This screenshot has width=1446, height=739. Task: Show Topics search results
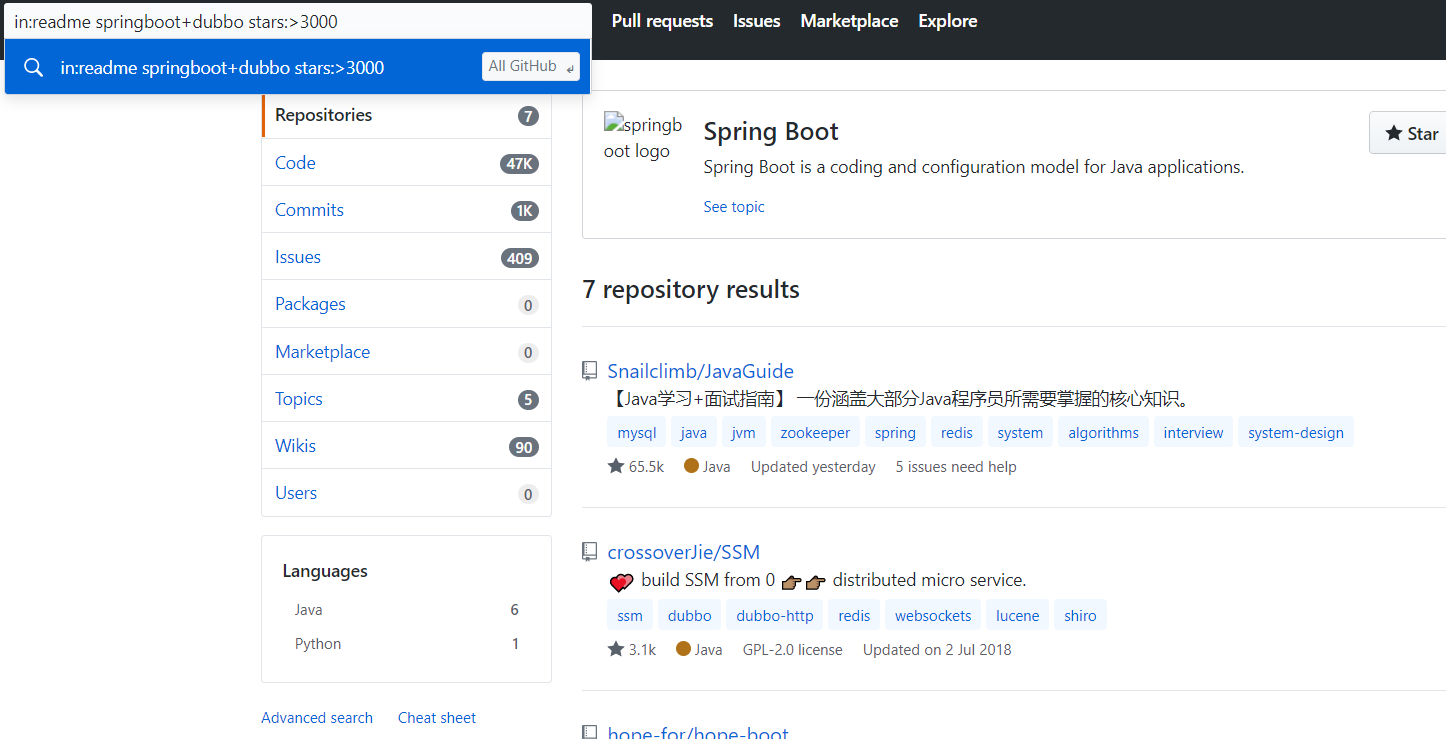(x=406, y=399)
